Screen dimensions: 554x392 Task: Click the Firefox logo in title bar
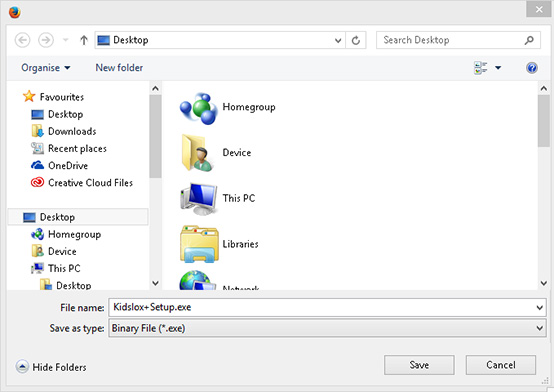tap(14, 12)
